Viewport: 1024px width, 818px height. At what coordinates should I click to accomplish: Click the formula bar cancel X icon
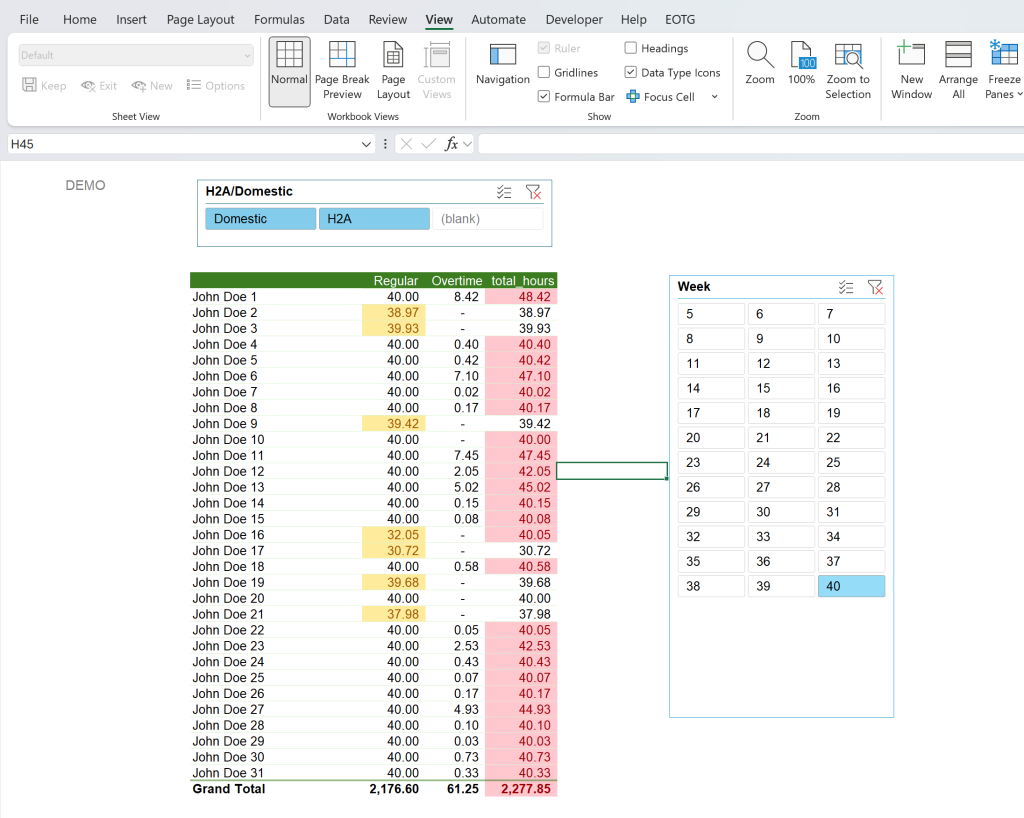pos(406,144)
